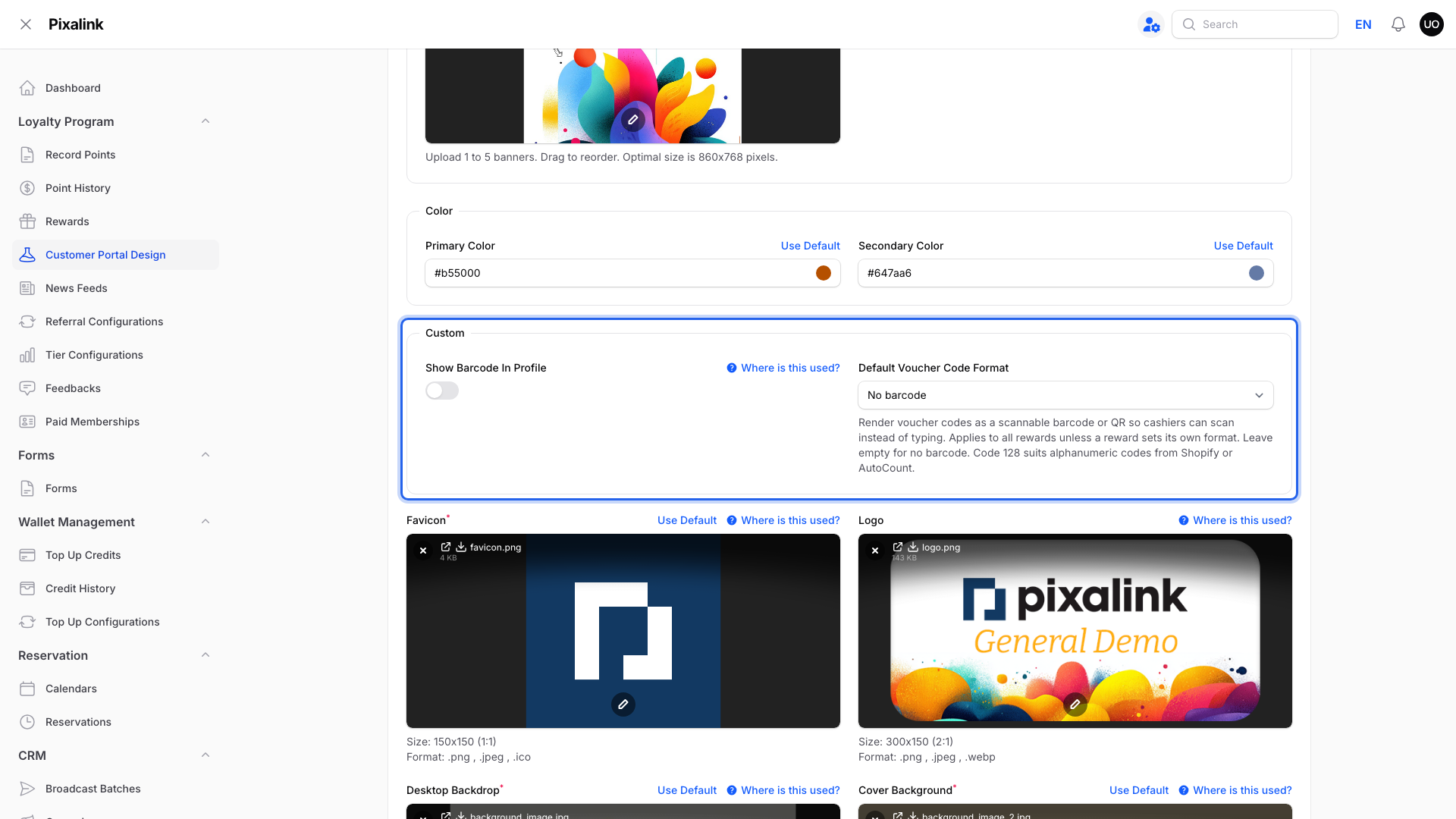1456x819 pixels.
Task: Open Point History page
Action: 115,188
